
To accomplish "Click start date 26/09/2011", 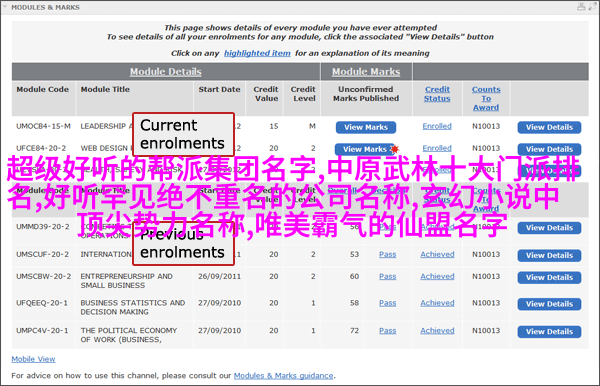I will click(219, 276).
